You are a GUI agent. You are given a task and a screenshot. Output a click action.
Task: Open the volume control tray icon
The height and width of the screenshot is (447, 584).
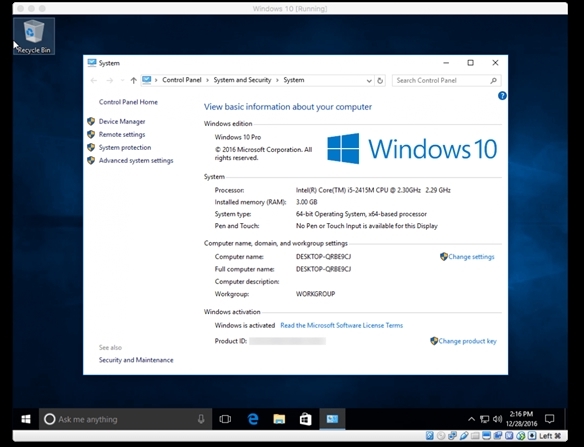tap(497, 419)
